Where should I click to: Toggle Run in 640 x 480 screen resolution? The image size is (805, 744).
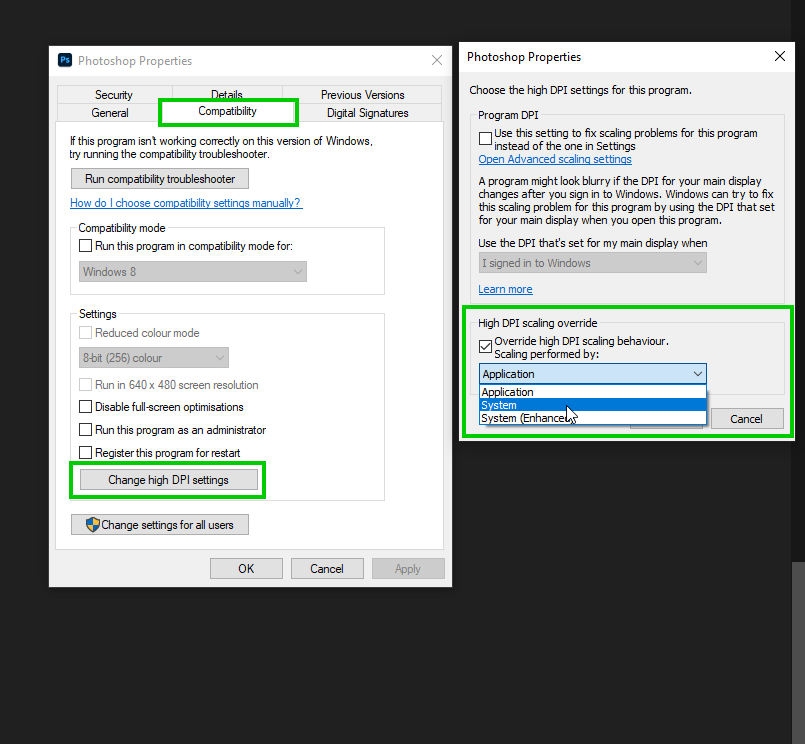tap(85, 384)
